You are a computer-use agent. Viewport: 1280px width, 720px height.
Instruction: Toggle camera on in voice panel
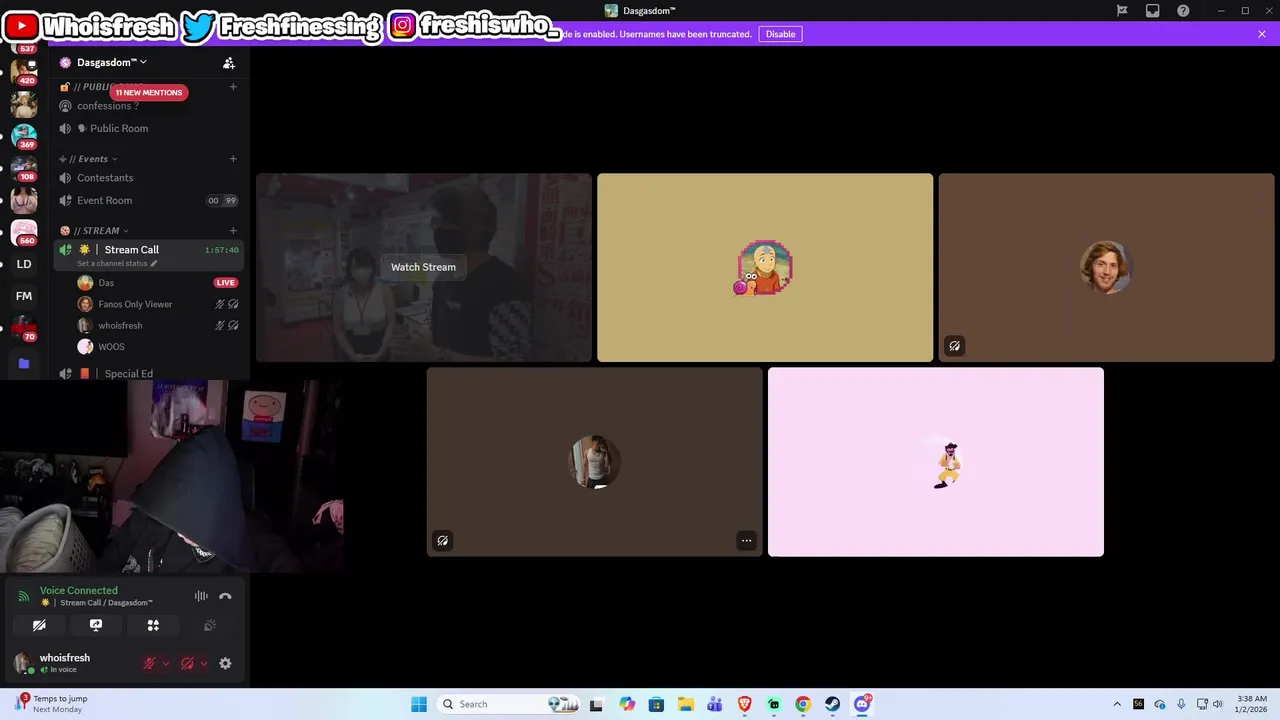pyautogui.click(x=39, y=625)
